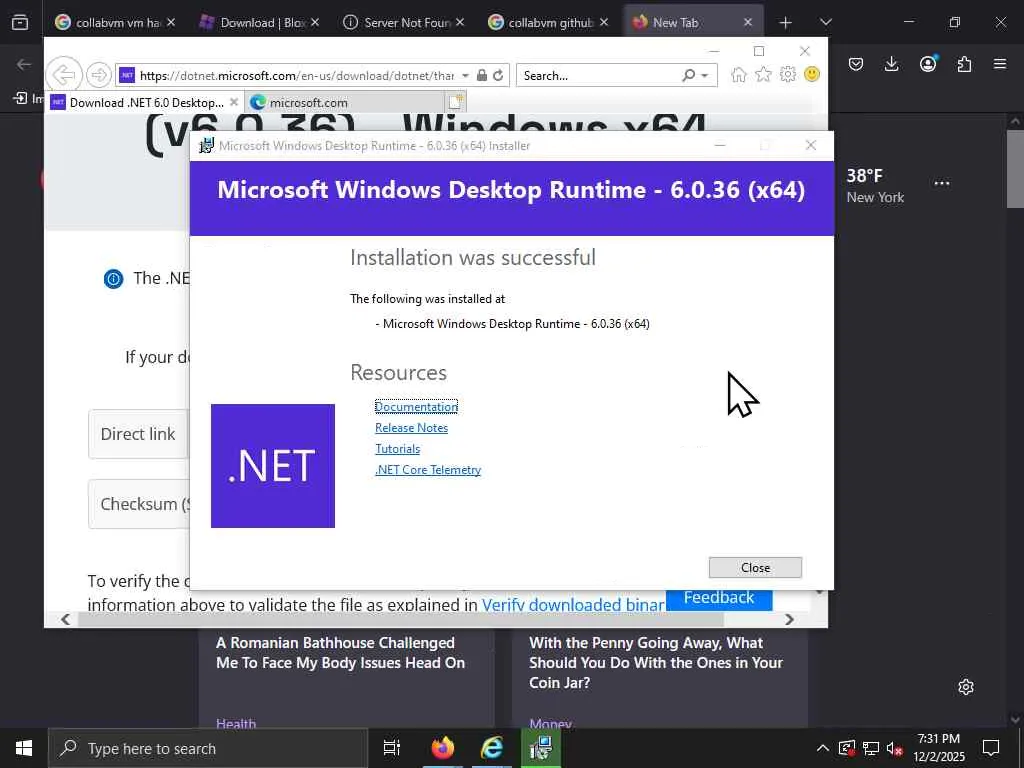Click Firefox back navigation arrow
Screen dimensions: 1024x768
[24, 64]
